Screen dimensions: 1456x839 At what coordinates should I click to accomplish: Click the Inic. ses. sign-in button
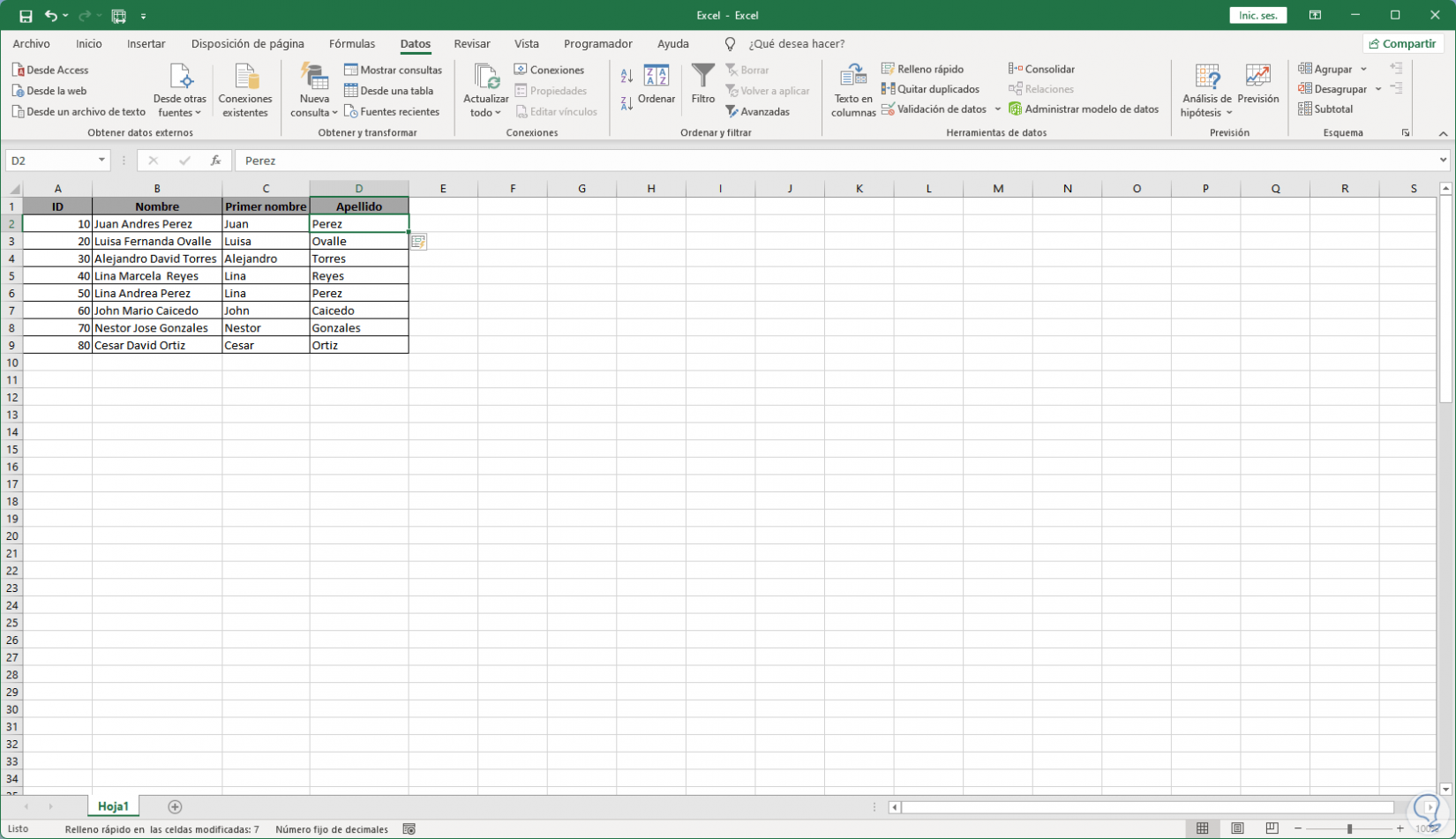[1258, 16]
